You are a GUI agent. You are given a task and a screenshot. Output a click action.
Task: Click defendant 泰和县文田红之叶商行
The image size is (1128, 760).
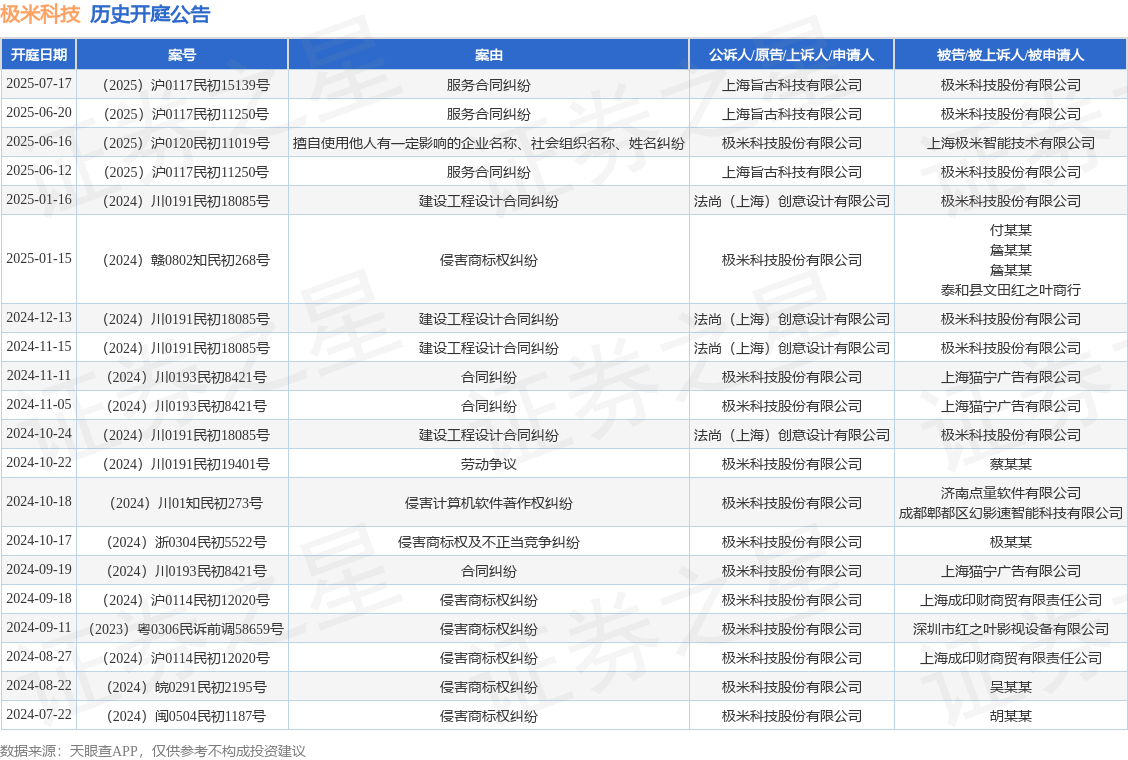(1010, 290)
